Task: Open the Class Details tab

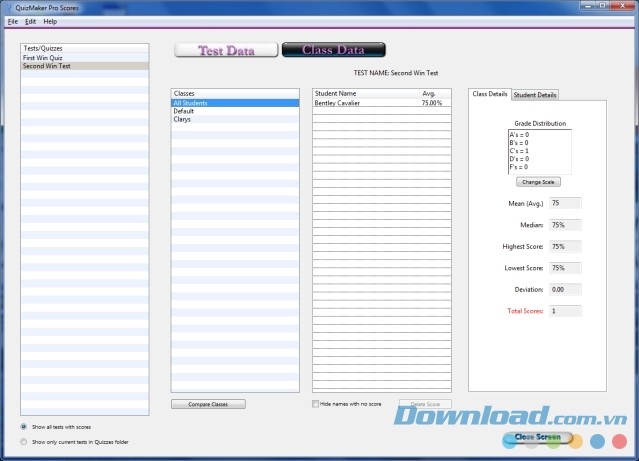Action: click(x=490, y=94)
